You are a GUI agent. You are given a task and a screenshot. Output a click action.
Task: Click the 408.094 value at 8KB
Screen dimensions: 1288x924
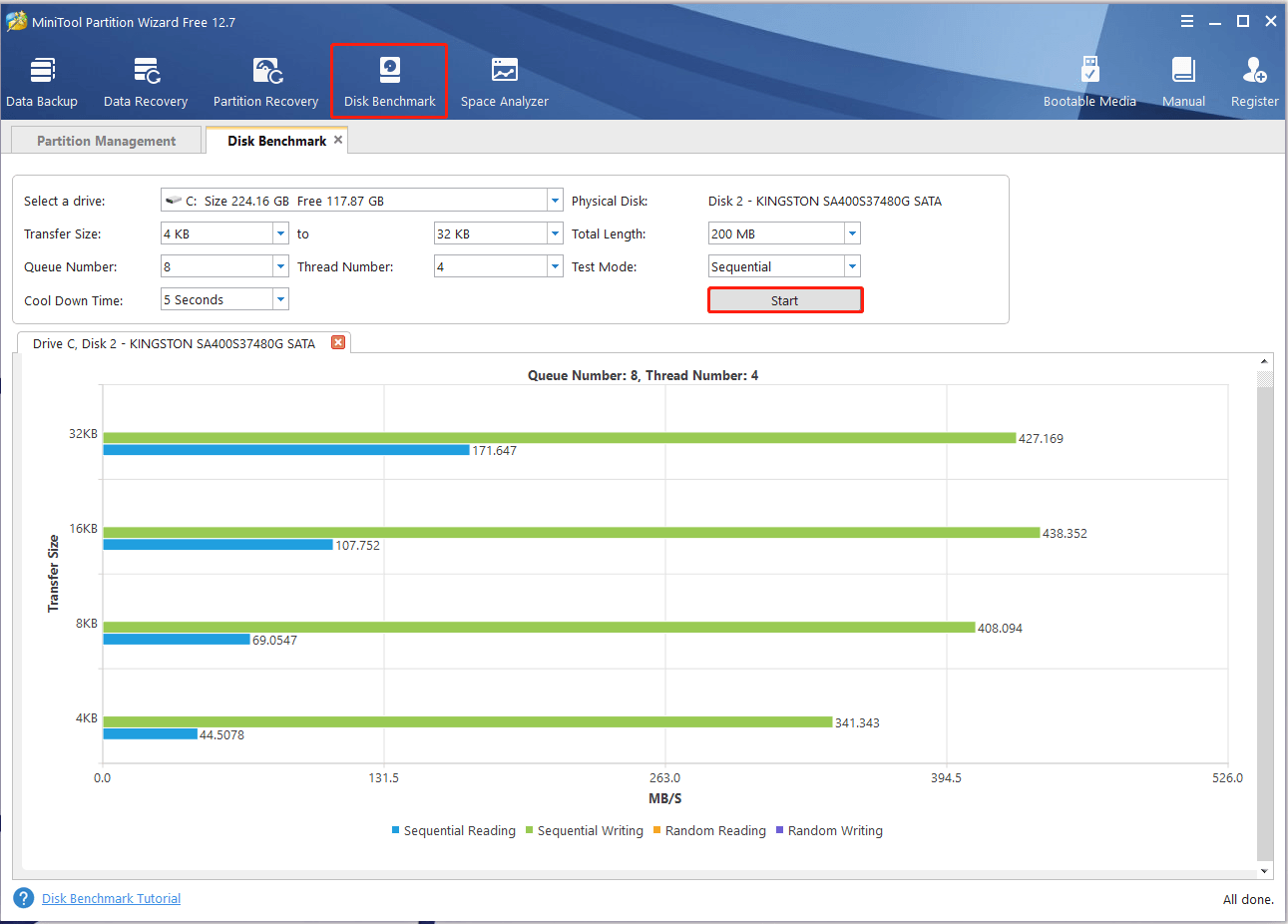tap(1000, 628)
